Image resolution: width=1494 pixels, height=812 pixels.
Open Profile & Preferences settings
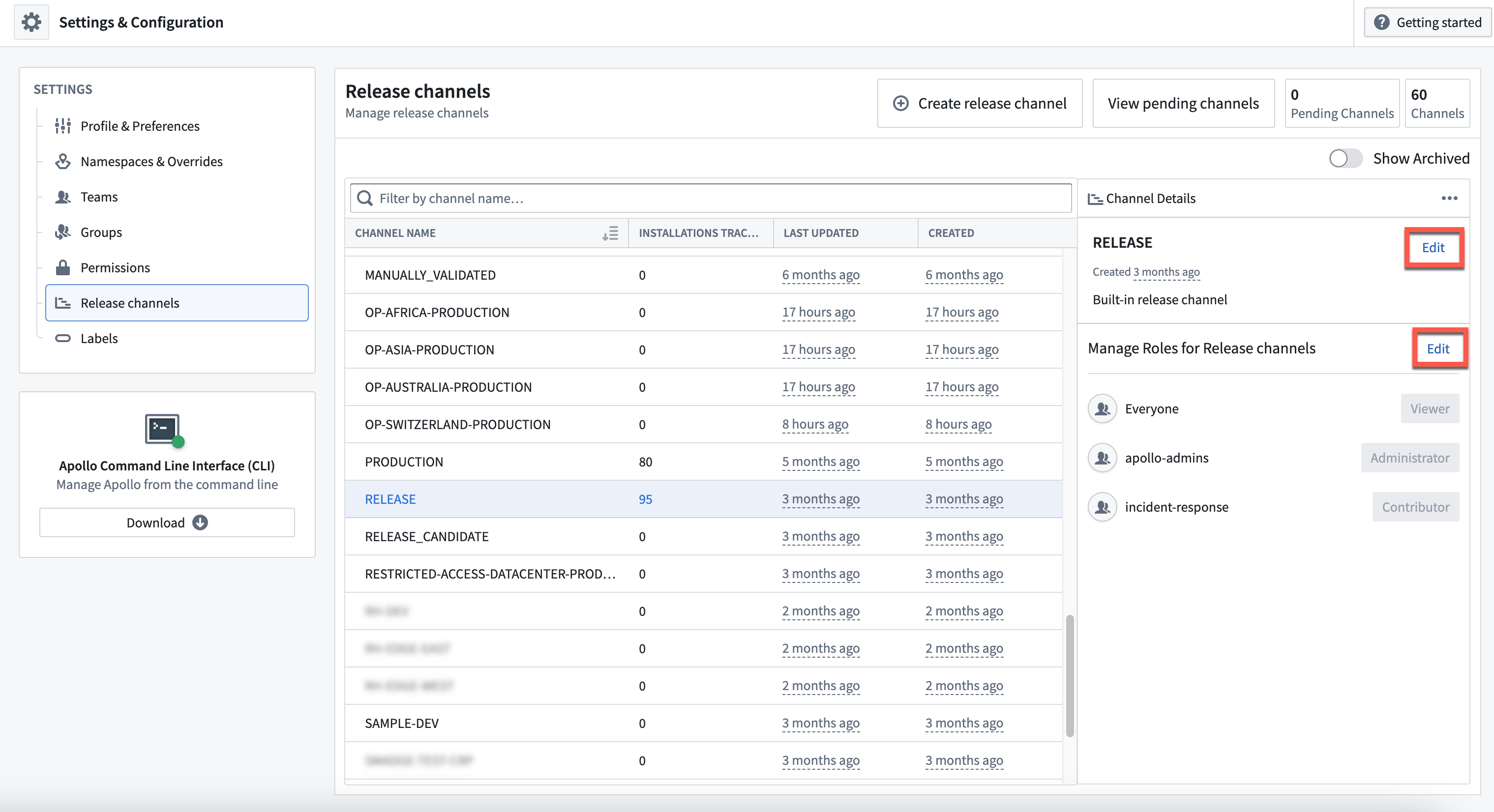(x=177, y=126)
